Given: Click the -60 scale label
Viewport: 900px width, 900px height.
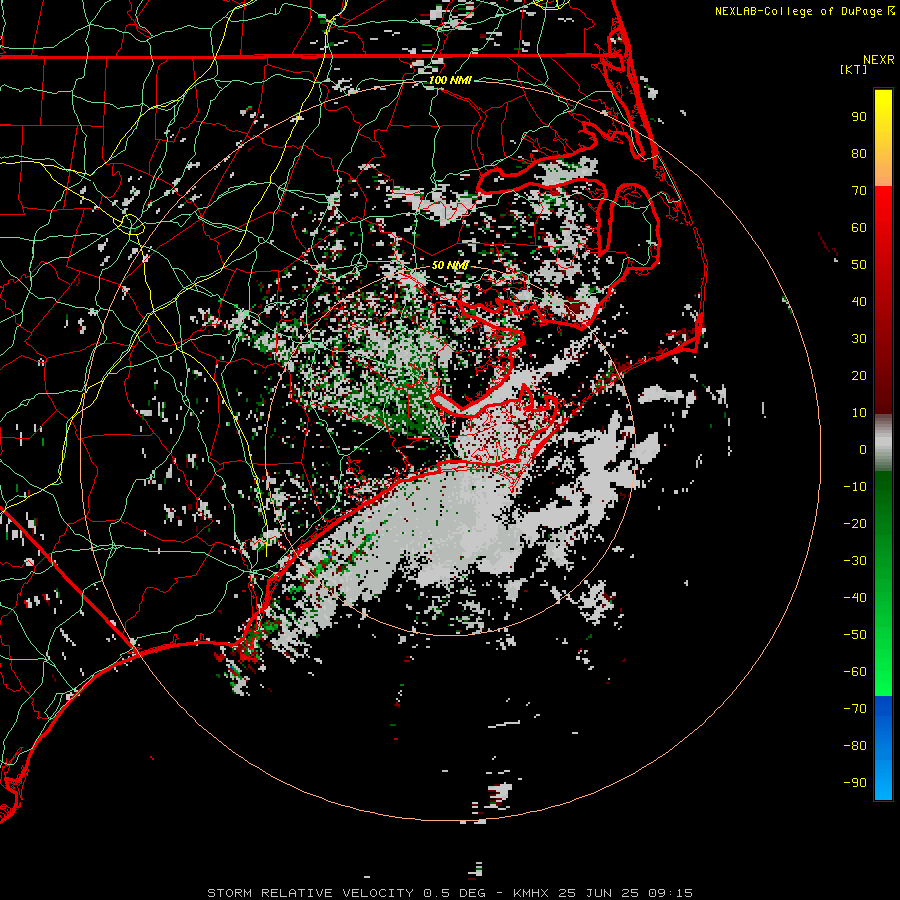Looking at the screenshot, I should [855, 672].
